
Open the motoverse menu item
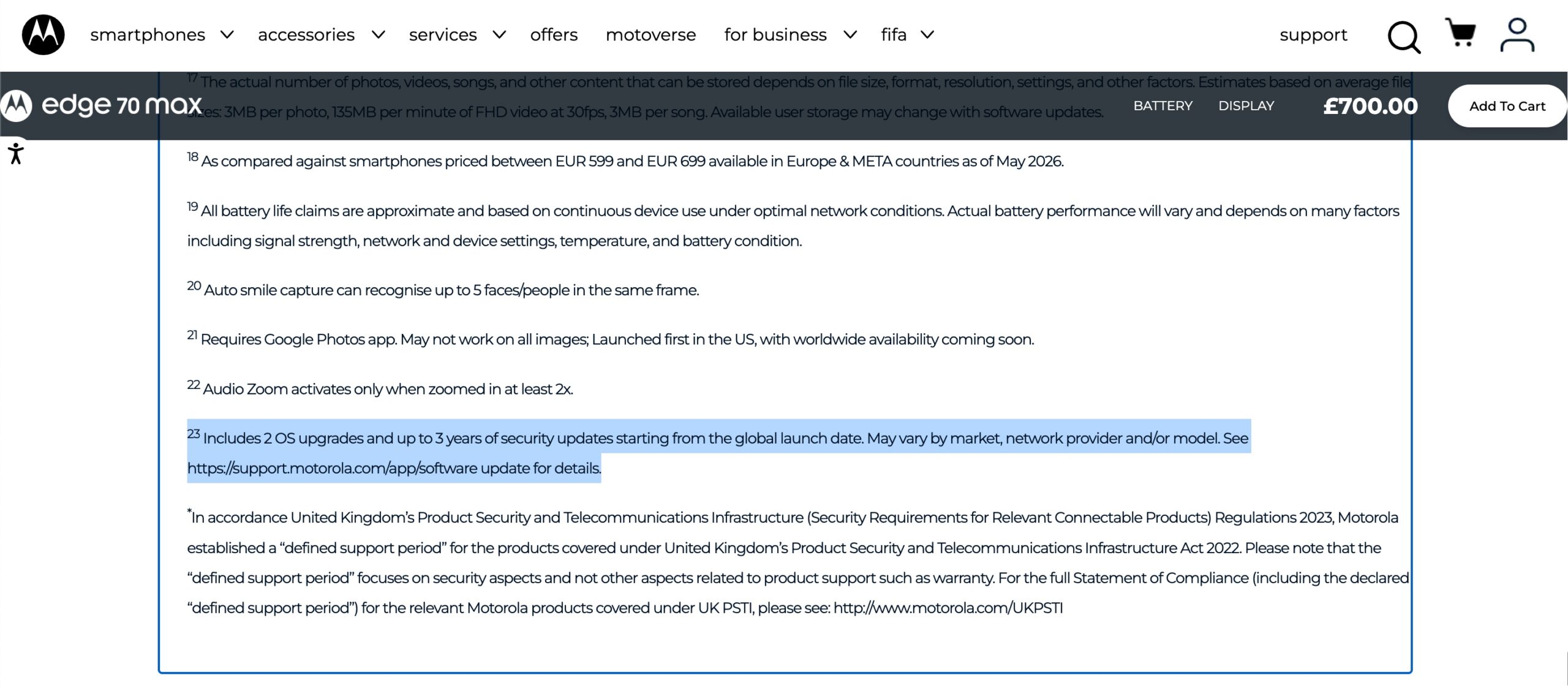650,35
